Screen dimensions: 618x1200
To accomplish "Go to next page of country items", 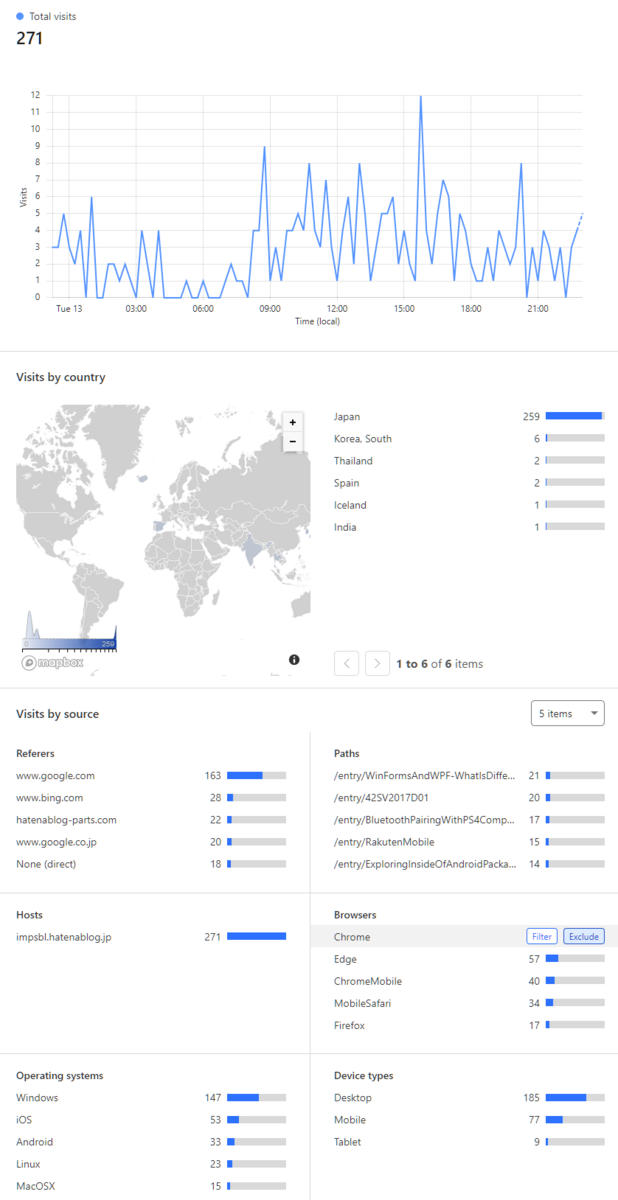I will (377, 663).
